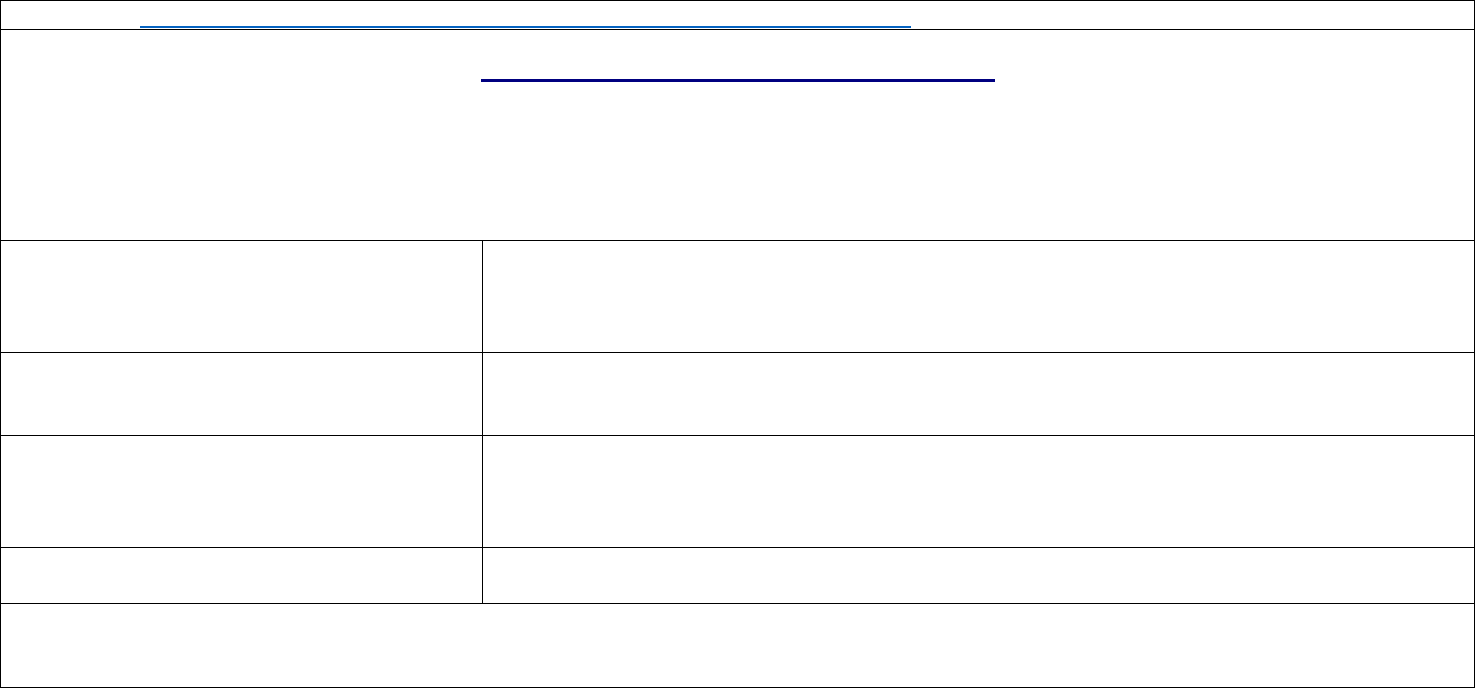
Task: Click the border under the narrow top row
Action: coord(737,30)
